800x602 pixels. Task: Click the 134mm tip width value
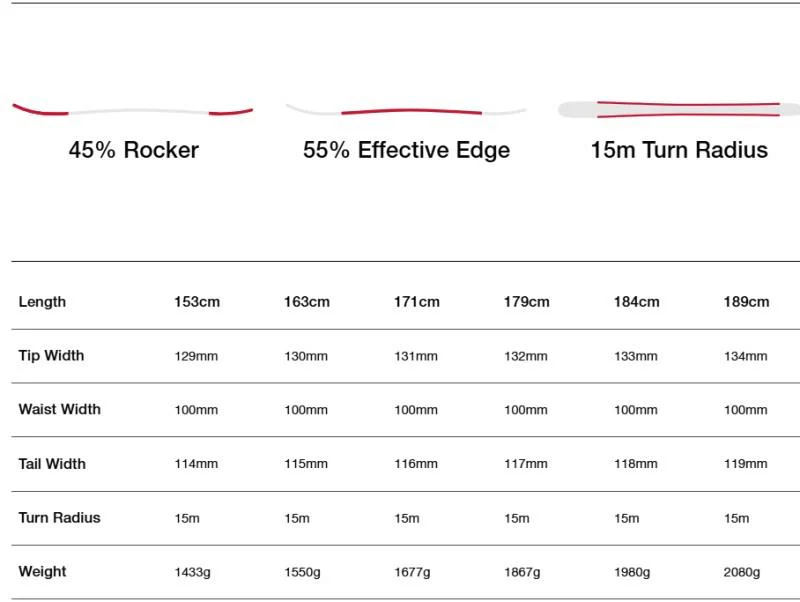(745, 356)
